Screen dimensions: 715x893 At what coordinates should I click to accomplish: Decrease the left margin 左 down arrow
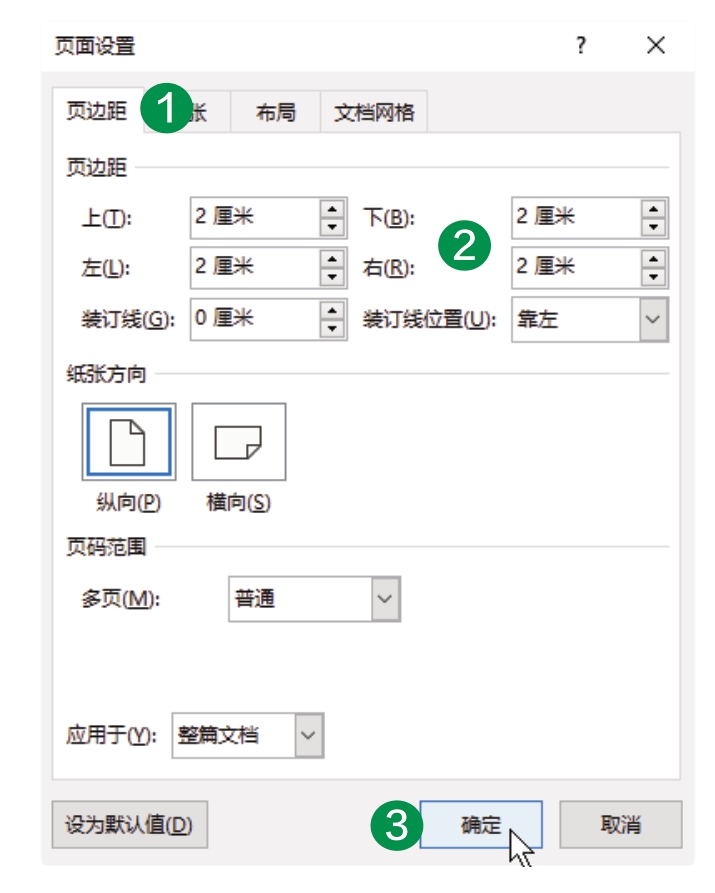pos(332,277)
